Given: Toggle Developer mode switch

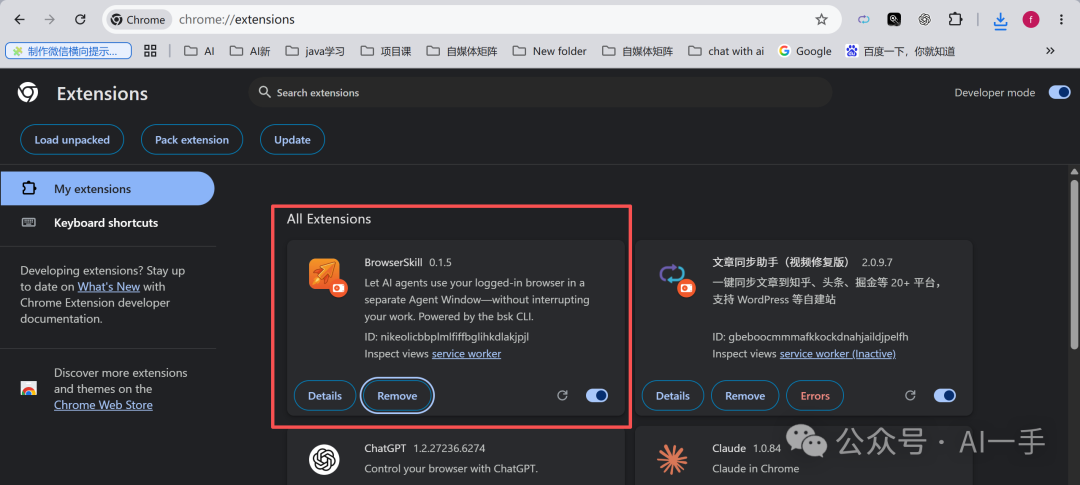Looking at the screenshot, I should point(1059,92).
